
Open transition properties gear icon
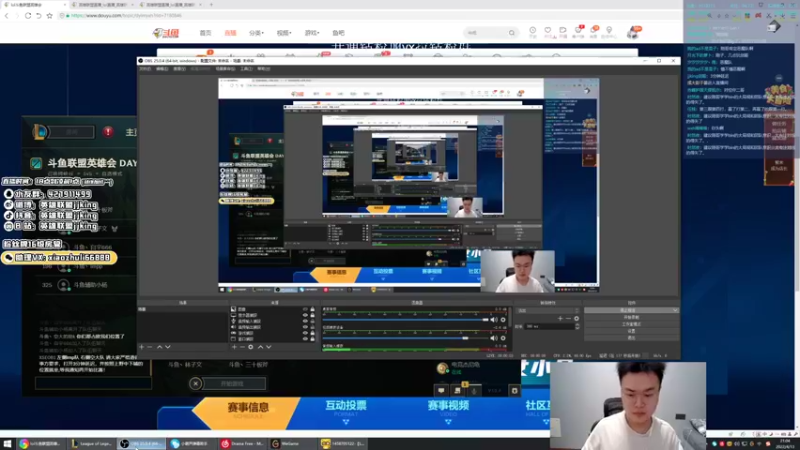coord(577,318)
